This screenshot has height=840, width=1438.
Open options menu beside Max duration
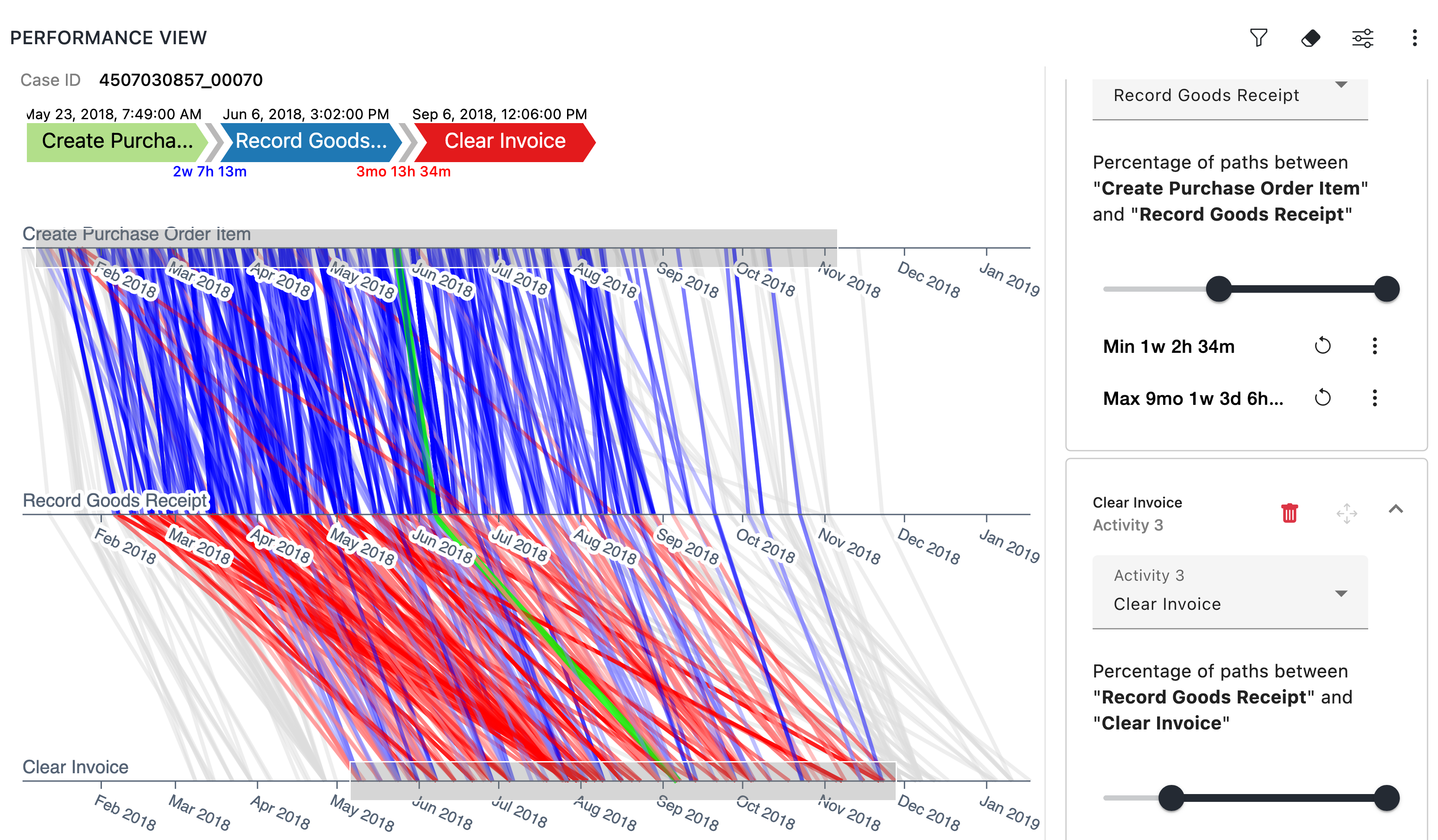point(1374,398)
